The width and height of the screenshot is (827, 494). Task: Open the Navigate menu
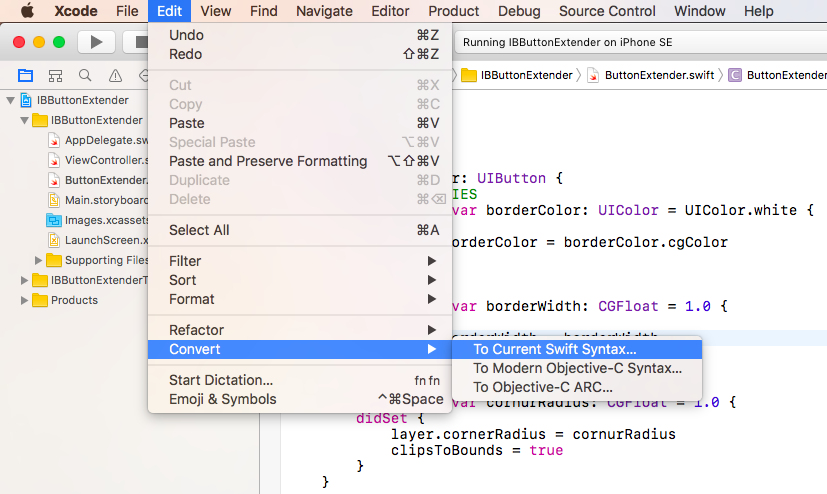(x=324, y=11)
